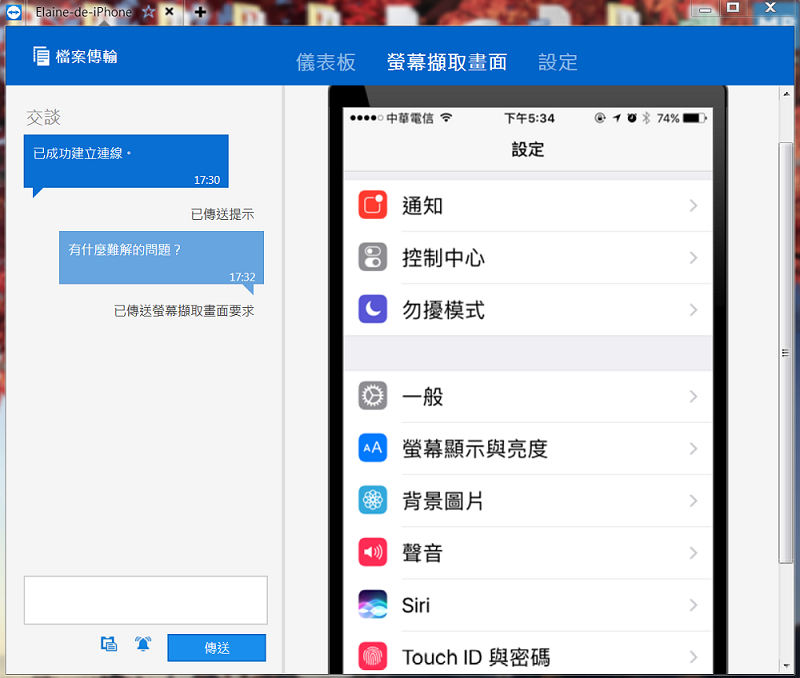This screenshot has height=678, width=800.
Task: Click the 已傳送提示 status text
Action: click(x=222, y=214)
